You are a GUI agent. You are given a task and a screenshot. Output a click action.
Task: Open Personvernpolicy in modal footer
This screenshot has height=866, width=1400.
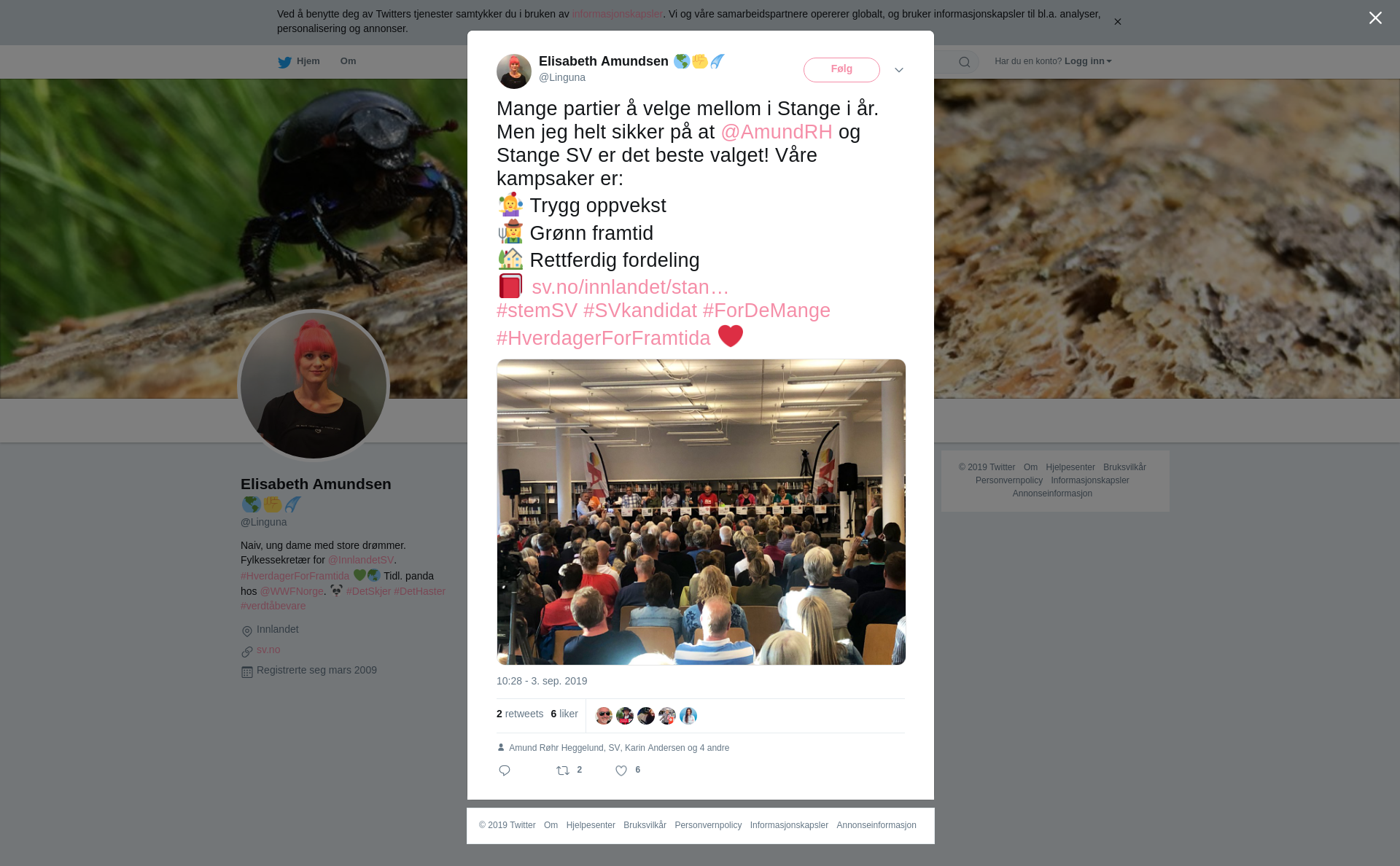pyautogui.click(x=708, y=826)
